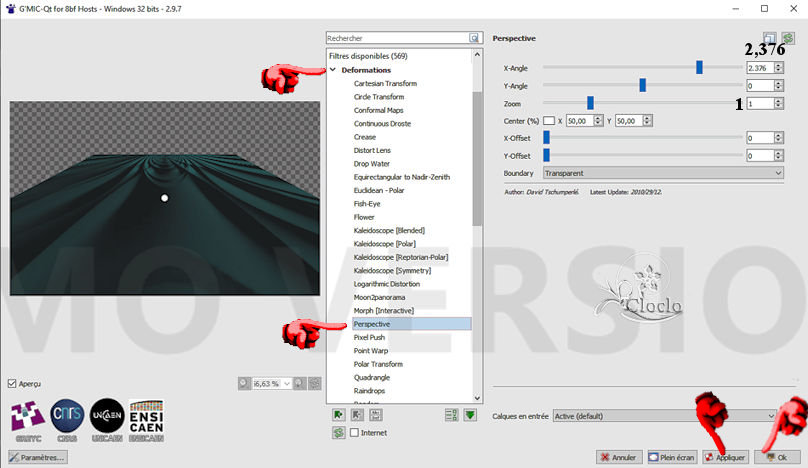Toggle the Aperçu preview checkbox
This screenshot has height=468, width=808.
pos(12,383)
